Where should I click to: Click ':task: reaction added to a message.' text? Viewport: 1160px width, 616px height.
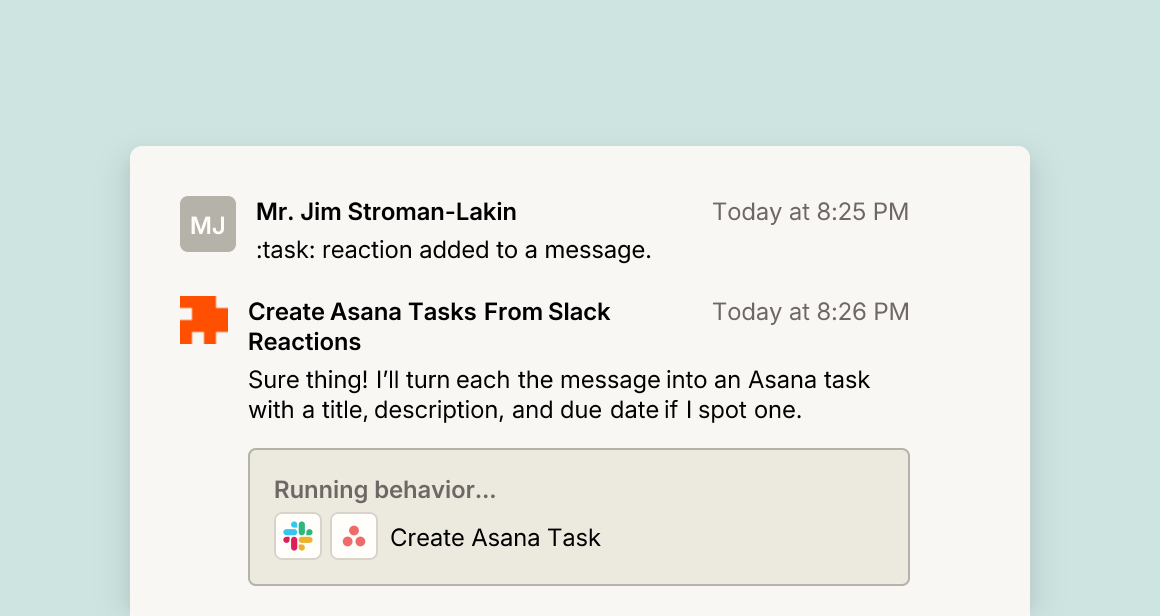(453, 250)
